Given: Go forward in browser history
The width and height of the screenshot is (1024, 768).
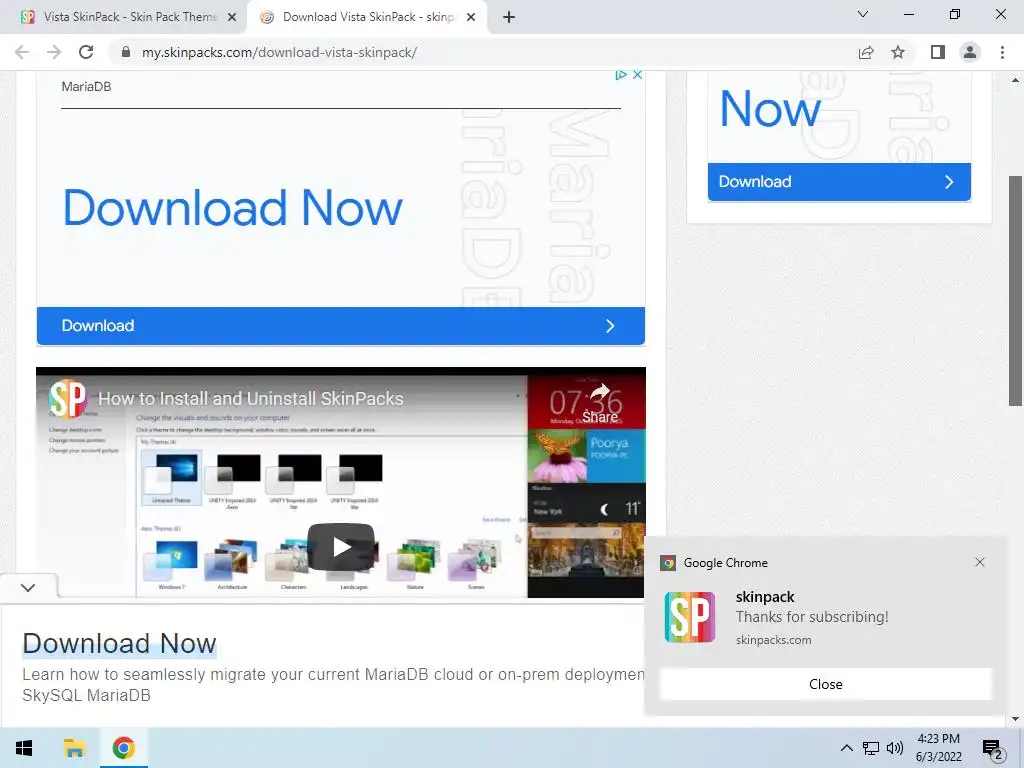Looking at the screenshot, I should [54, 52].
